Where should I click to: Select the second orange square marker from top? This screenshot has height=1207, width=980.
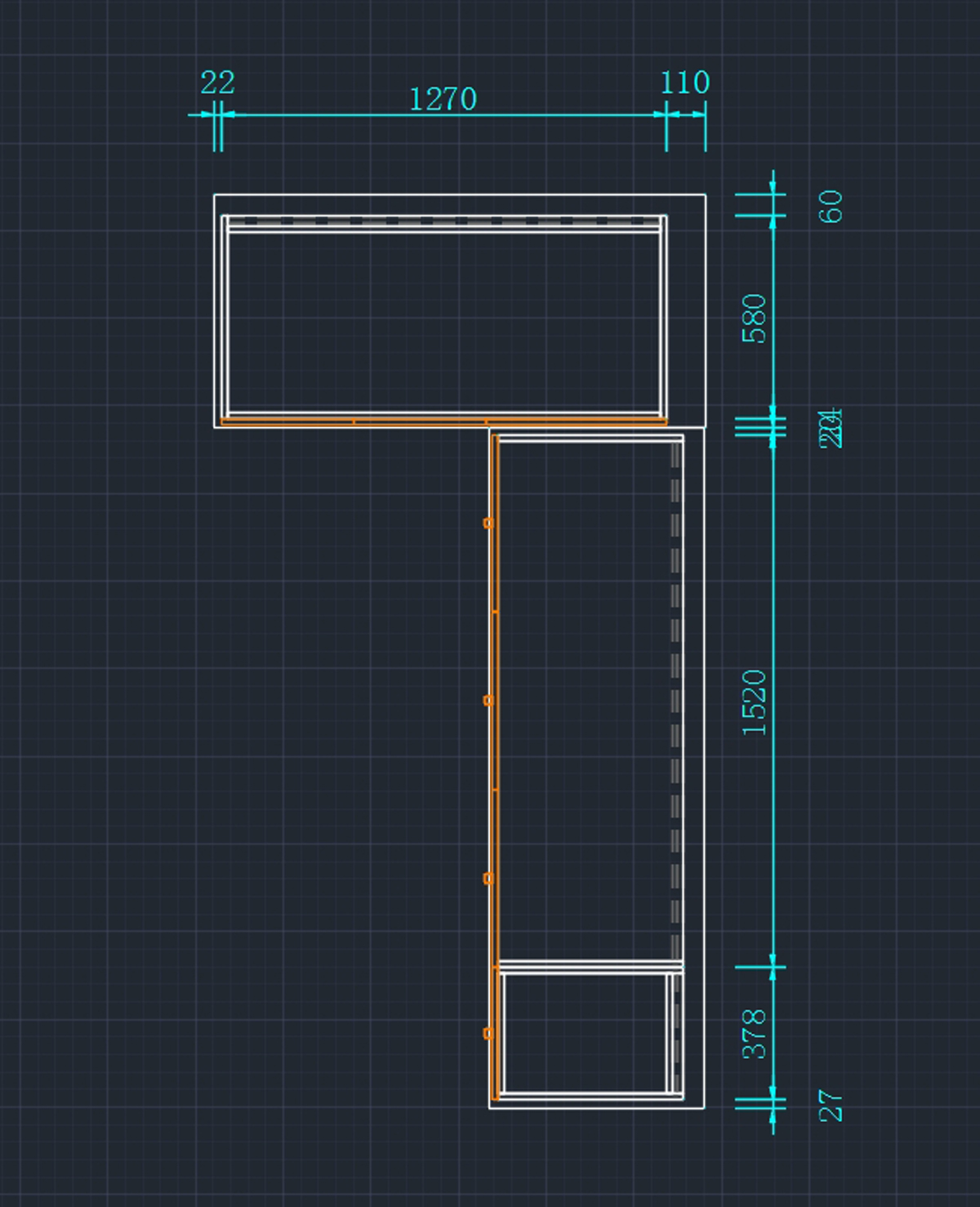point(488,700)
